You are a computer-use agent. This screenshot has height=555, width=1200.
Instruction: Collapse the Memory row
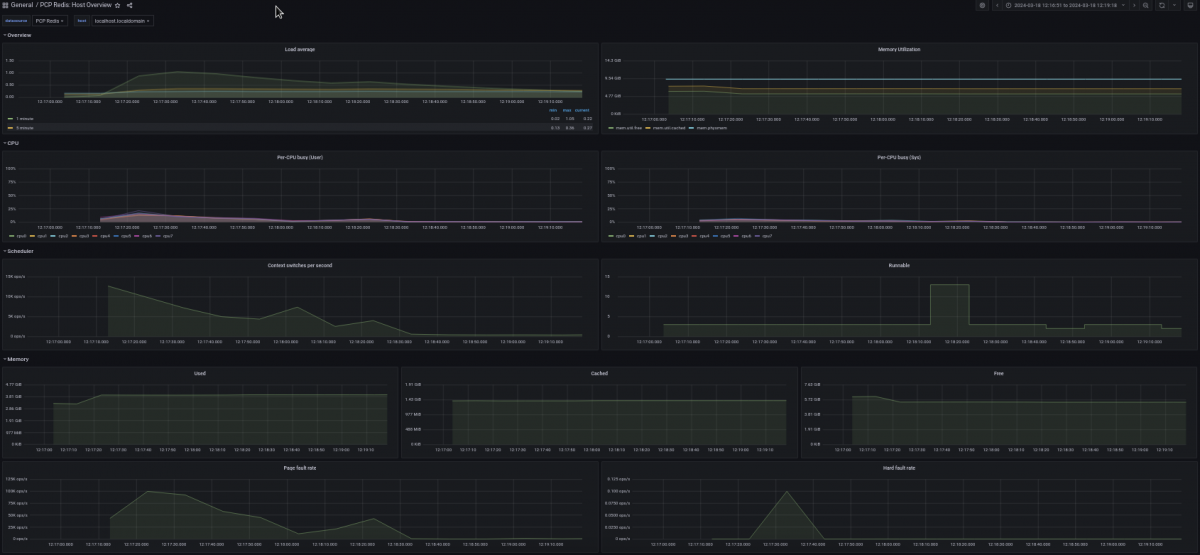[x=15, y=358]
